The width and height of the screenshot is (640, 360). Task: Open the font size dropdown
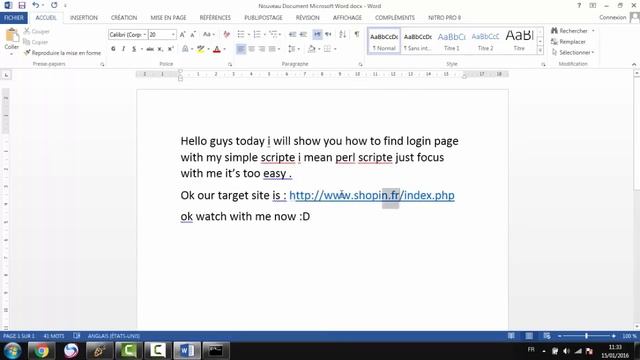pos(173,35)
